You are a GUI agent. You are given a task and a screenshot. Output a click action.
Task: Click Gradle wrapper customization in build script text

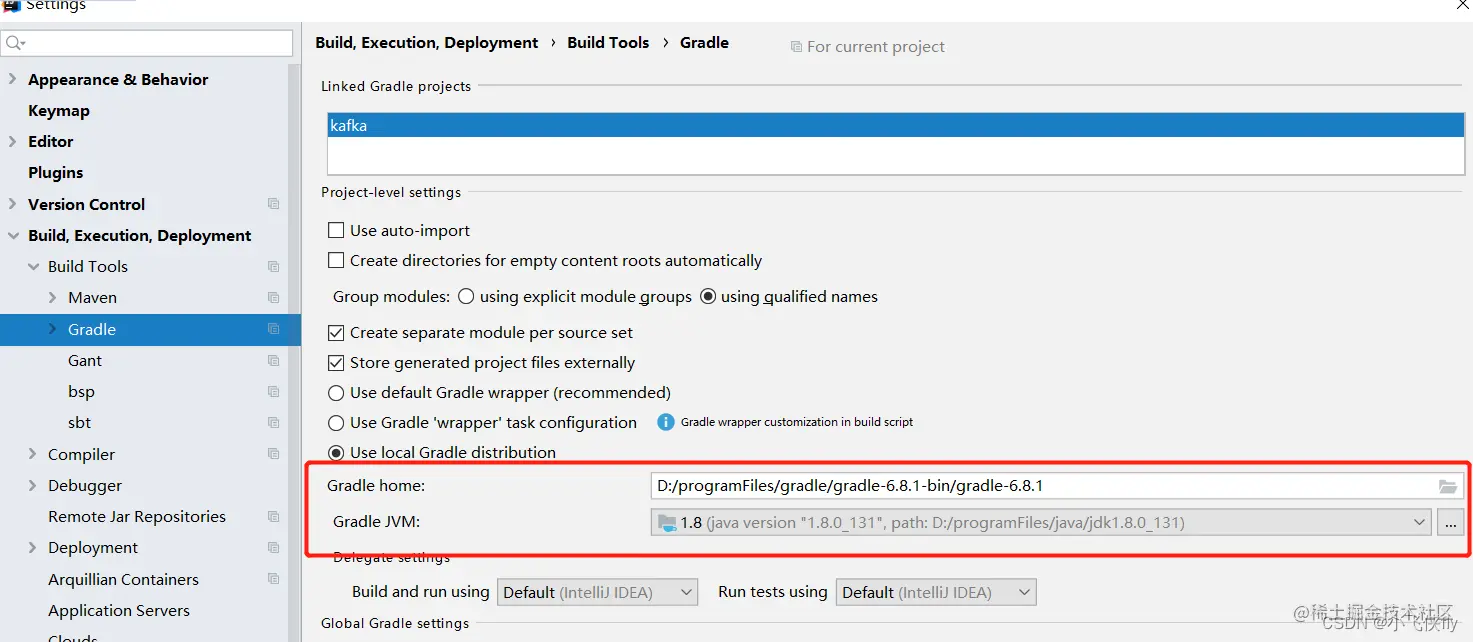click(797, 422)
